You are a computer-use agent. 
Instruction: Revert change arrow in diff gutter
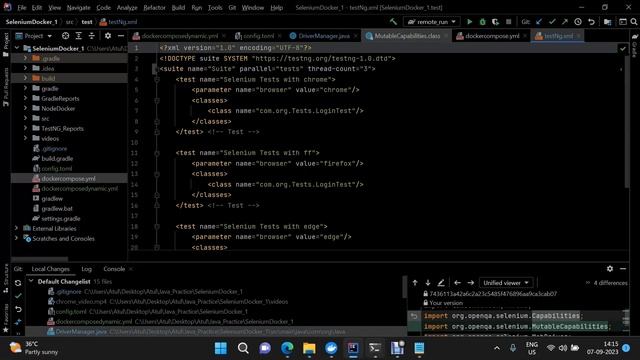pos(414,316)
